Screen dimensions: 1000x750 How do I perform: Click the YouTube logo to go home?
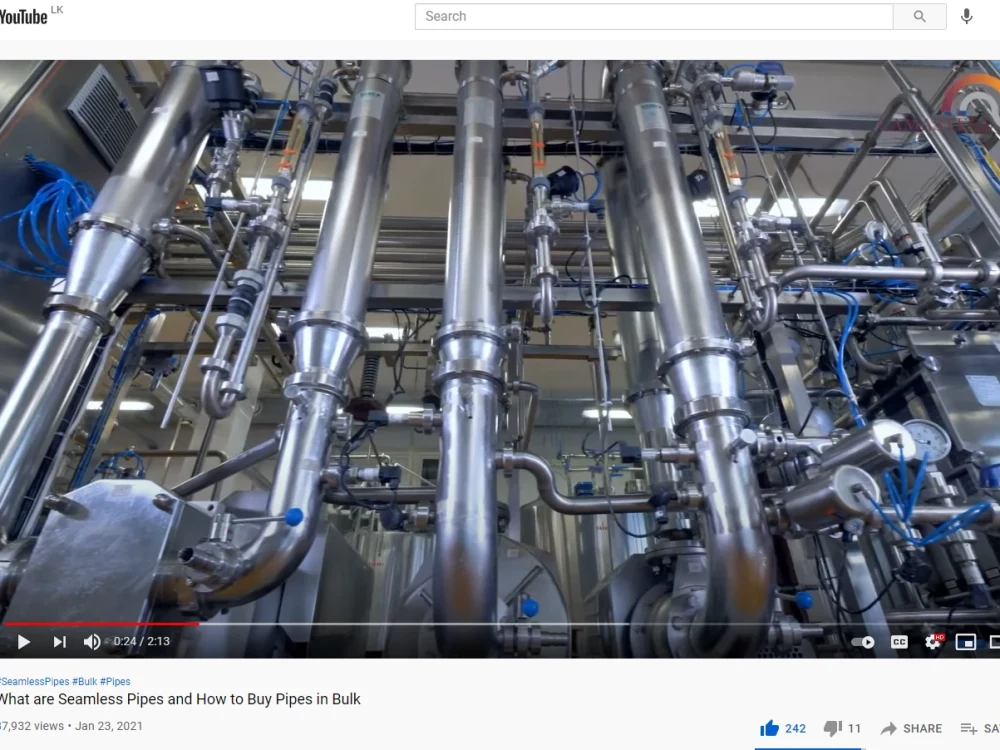[24, 17]
